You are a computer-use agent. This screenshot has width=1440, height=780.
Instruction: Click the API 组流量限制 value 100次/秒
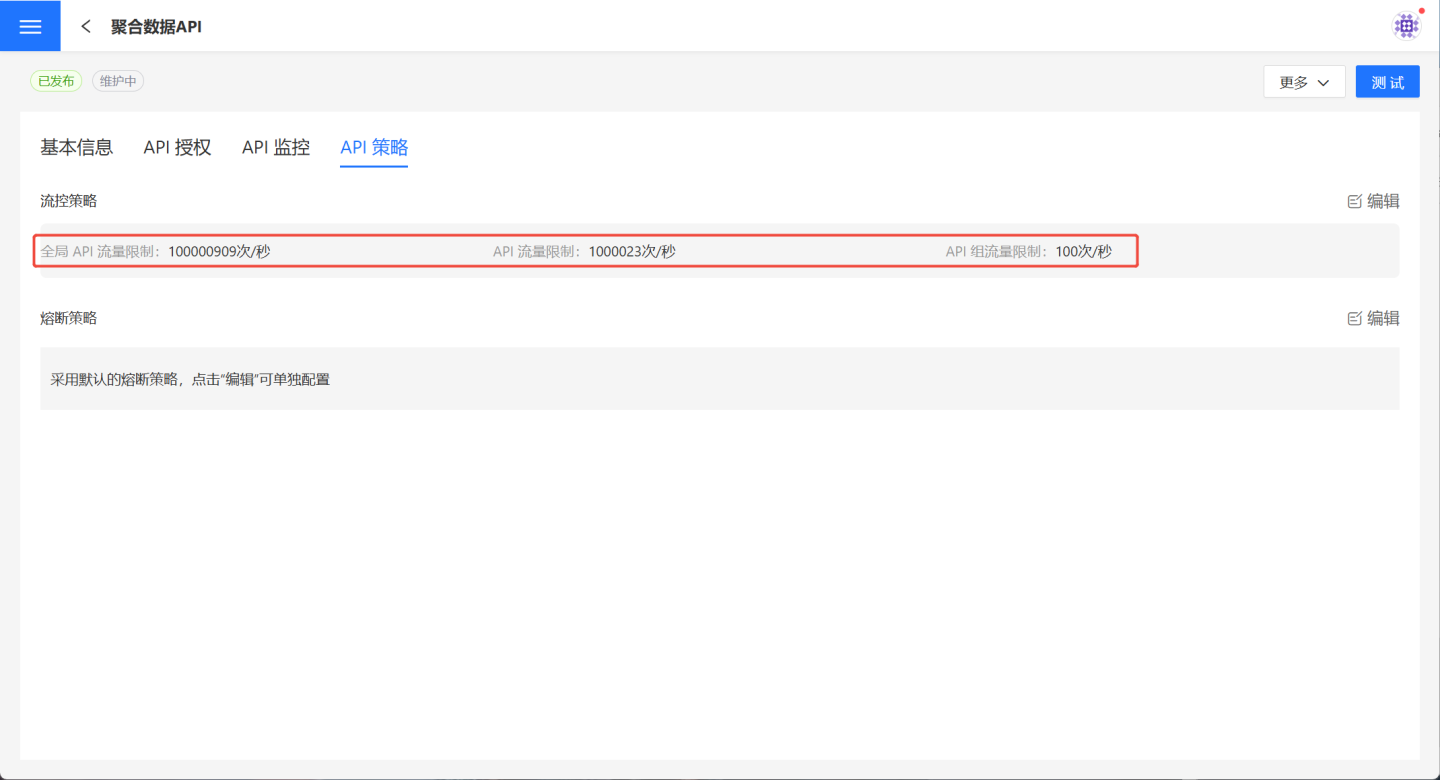[x=1083, y=251]
